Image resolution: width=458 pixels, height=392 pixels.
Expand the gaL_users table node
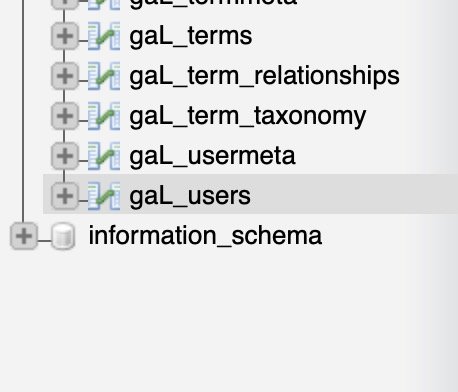coord(65,196)
